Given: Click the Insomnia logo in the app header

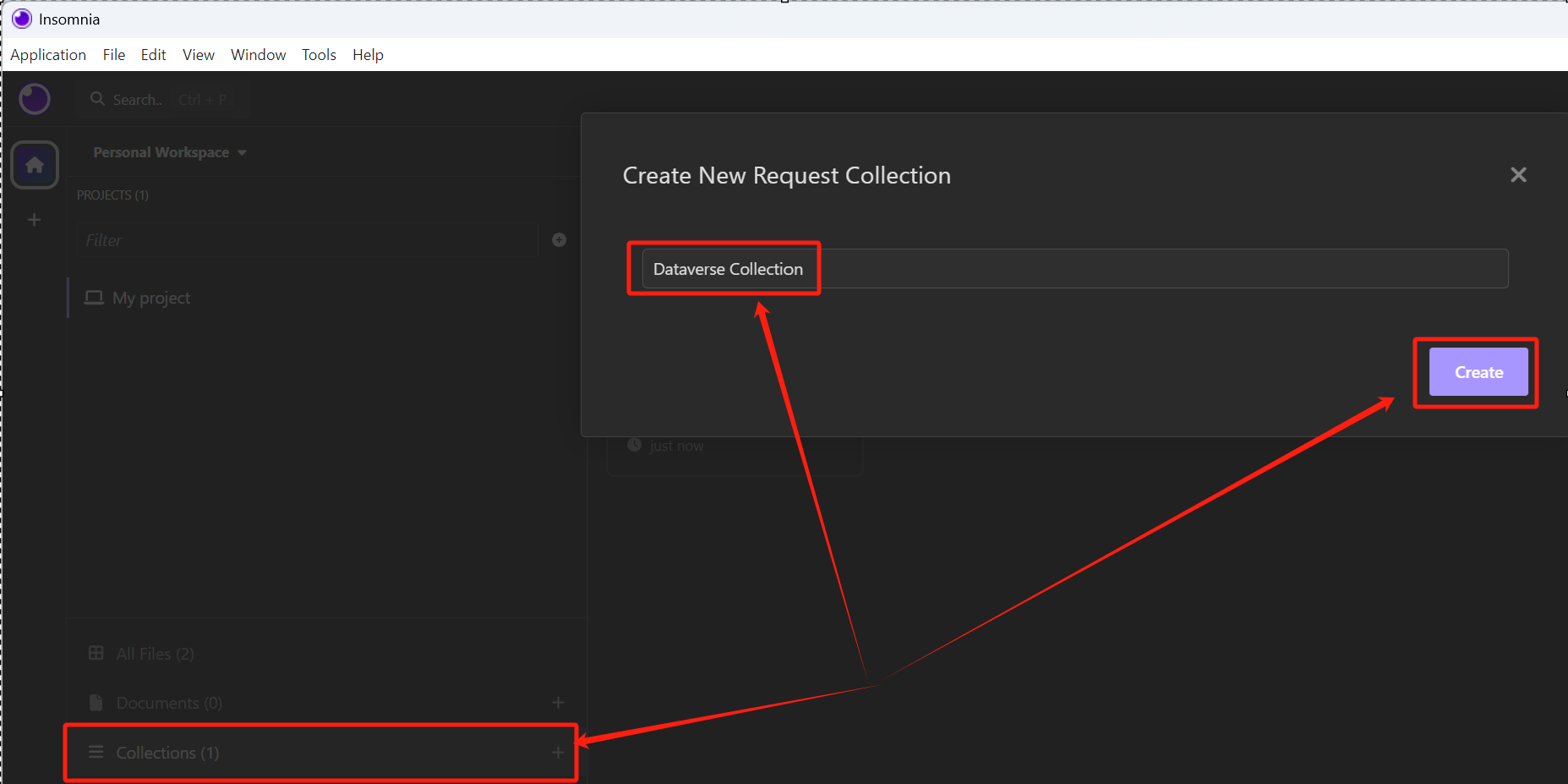Looking at the screenshot, I should (x=35, y=99).
